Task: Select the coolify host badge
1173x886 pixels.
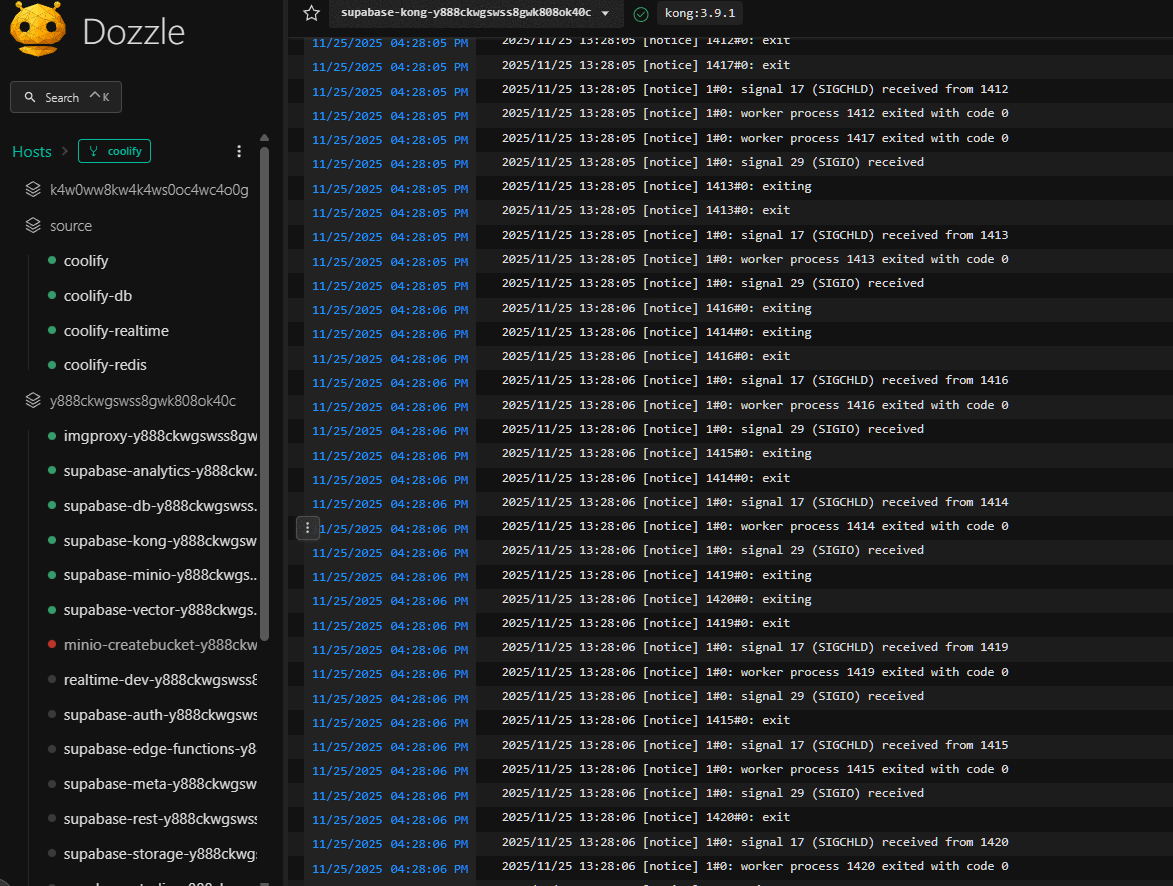Action: pyautogui.click(x=114, y=151)
